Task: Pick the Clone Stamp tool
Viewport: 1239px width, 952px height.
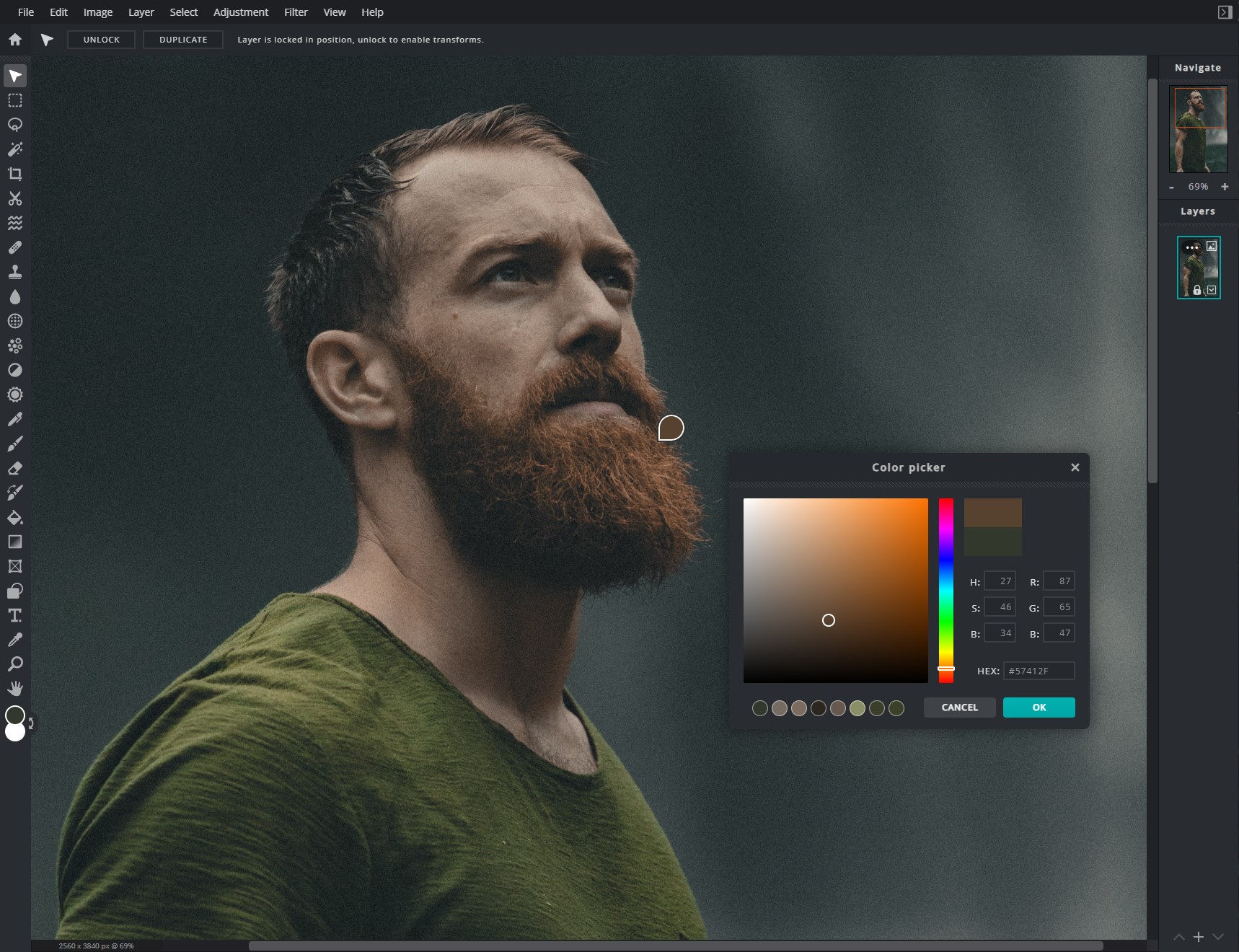Action: pos(15,272)
